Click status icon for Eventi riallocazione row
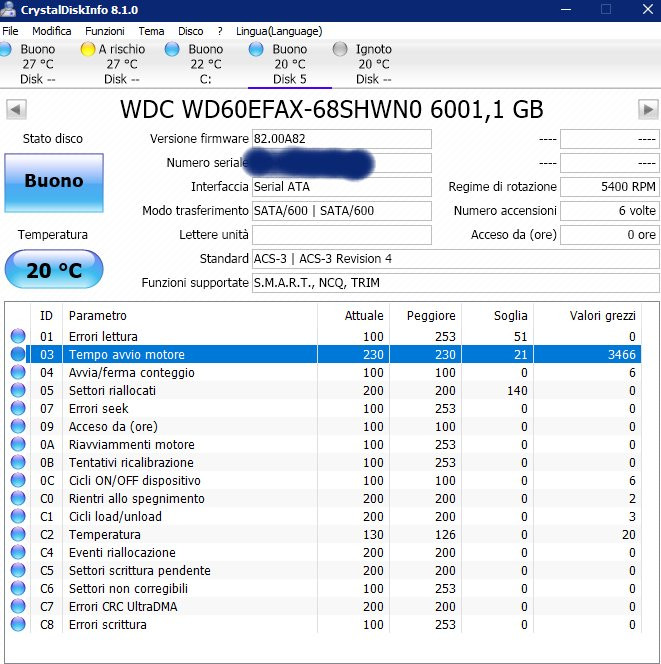 (18, 552)
